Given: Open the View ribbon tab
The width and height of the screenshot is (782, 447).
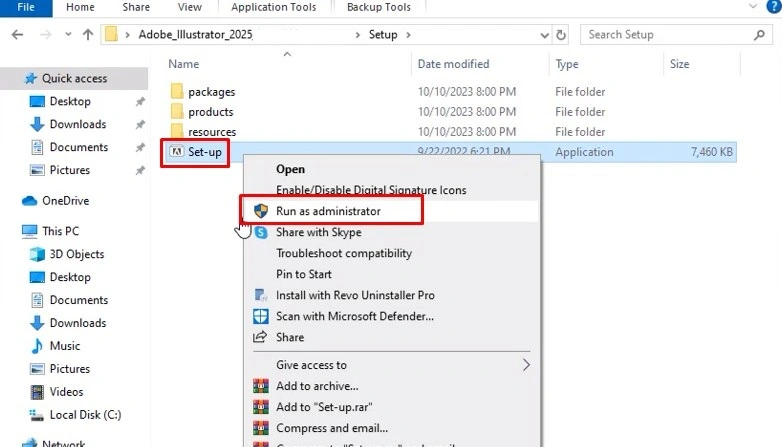Looking at the screenshot, I should 190,7.
